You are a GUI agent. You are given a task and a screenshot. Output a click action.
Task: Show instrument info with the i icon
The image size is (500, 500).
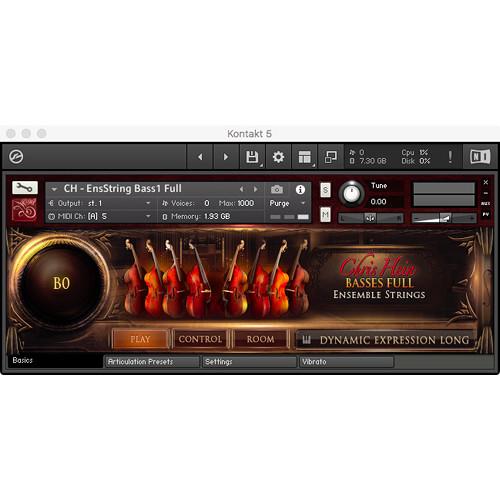pos(300,189)
